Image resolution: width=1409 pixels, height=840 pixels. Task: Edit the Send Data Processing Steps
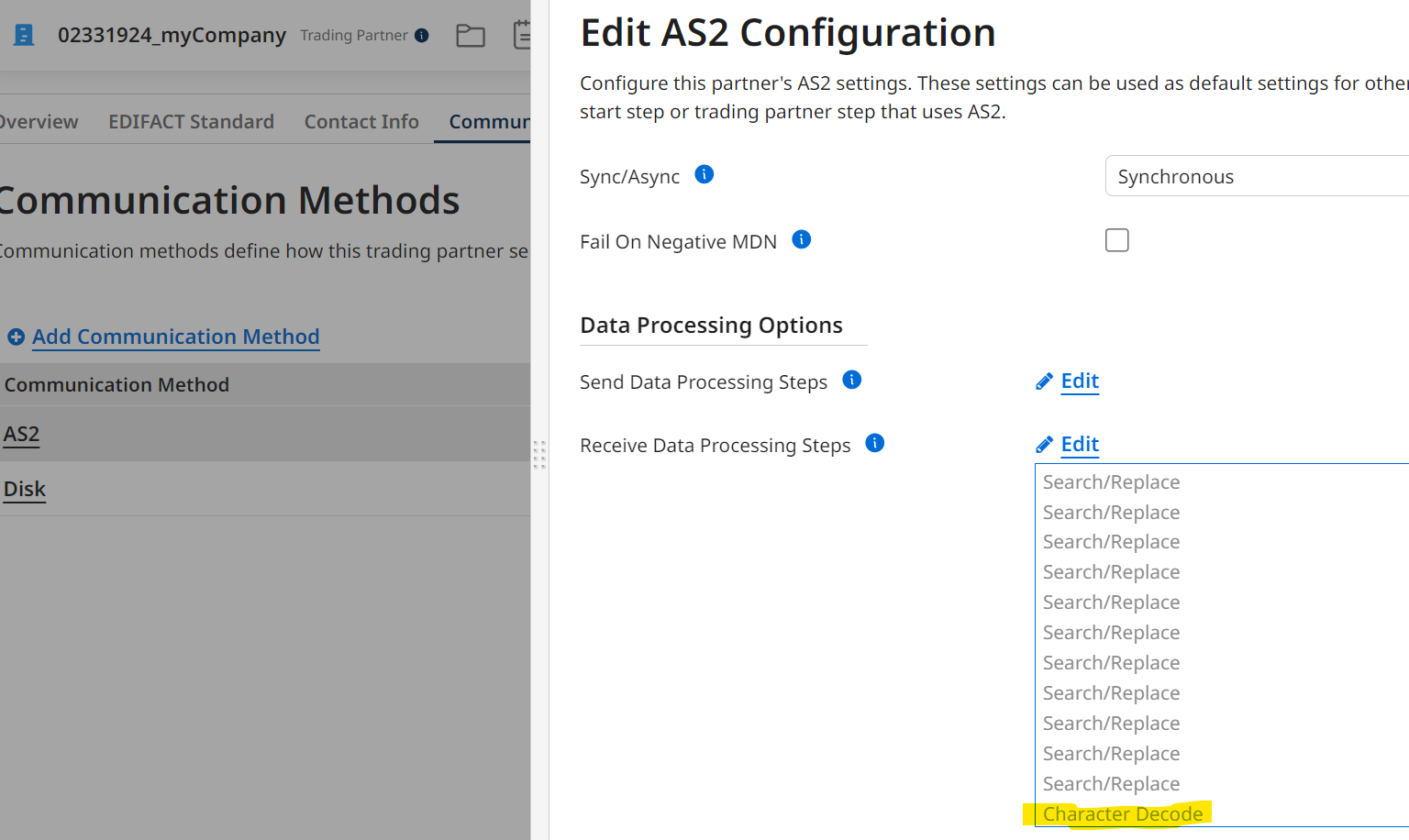click(x=1079, y=381)
